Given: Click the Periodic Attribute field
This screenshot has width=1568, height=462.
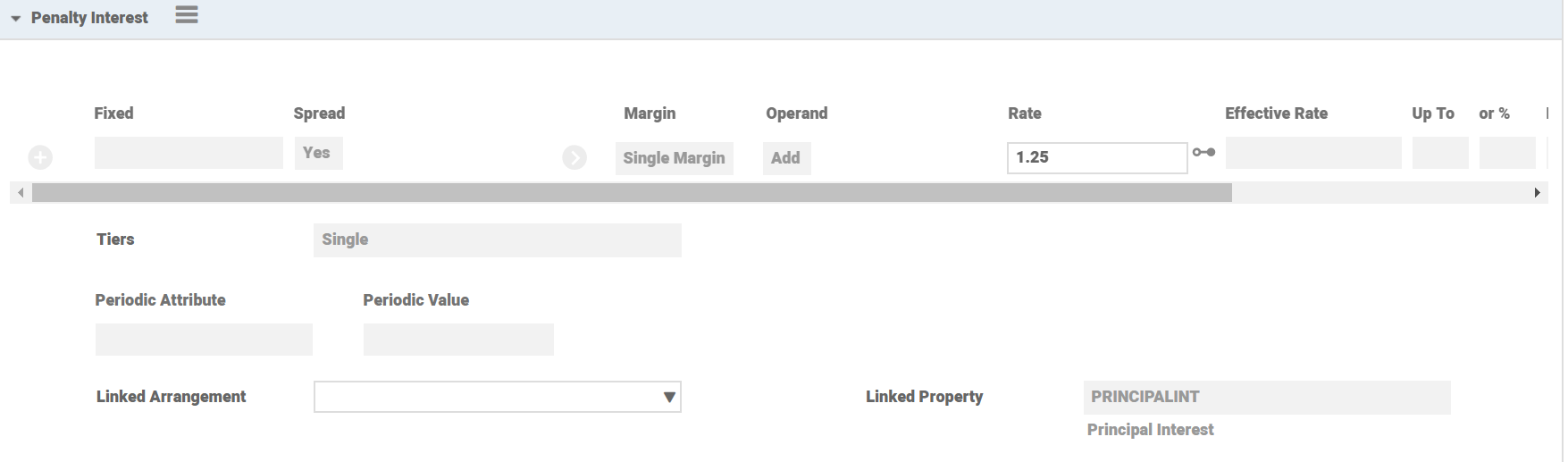Looking at the screenshot, I should (204, 340).
